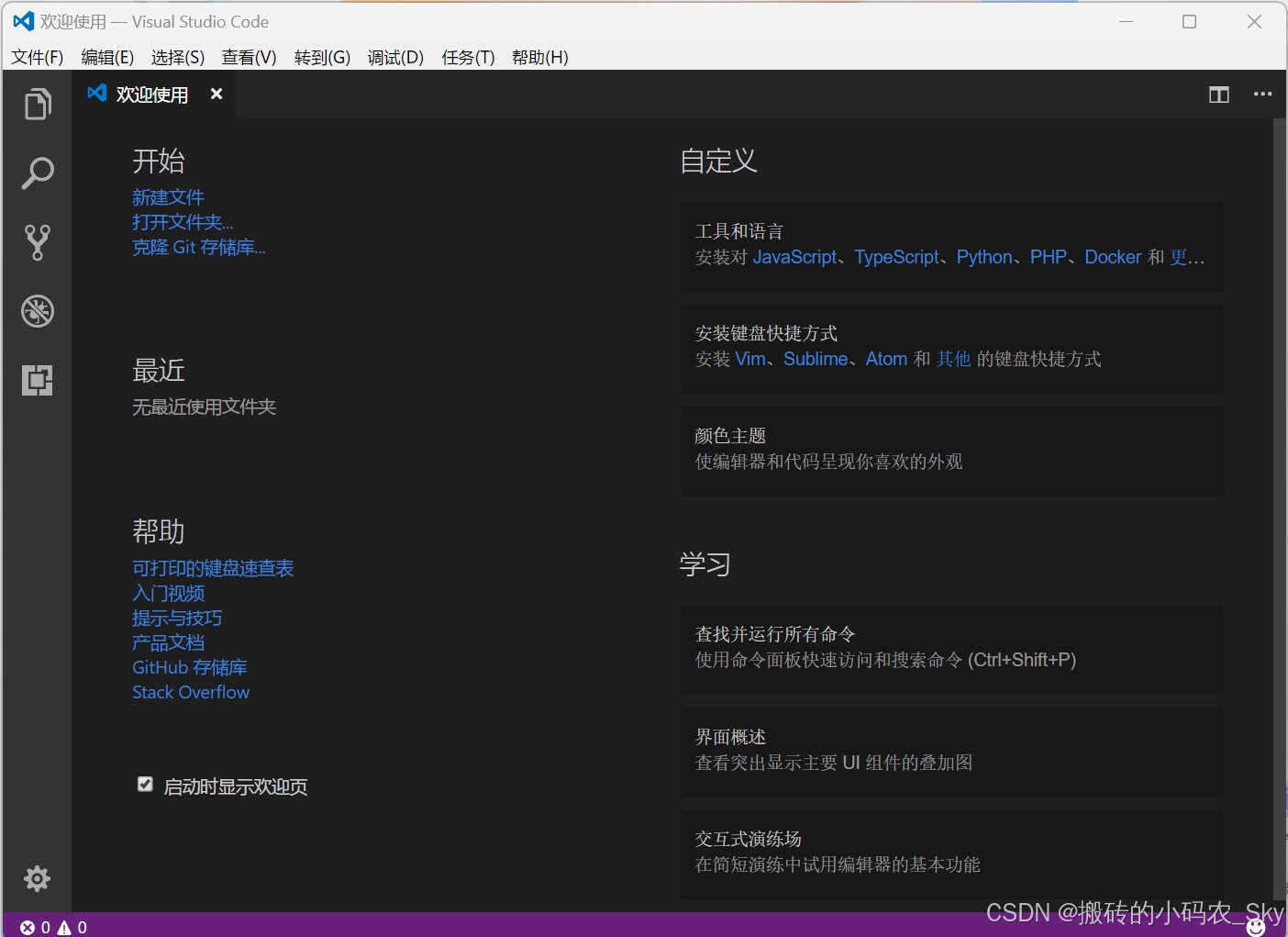The width and height of the screenshot is (1288, 937).
Task: Open the Manage gear icon
Action: tap(37, 879)
